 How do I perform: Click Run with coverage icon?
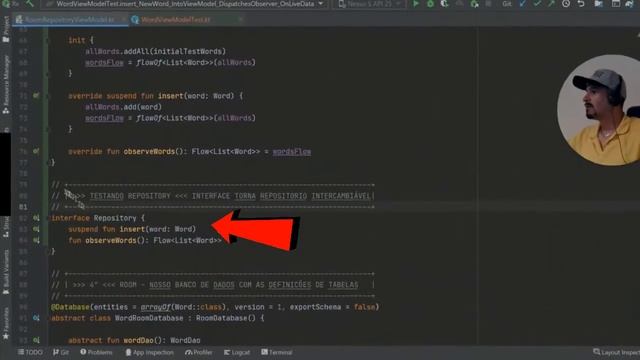point(444,4)
